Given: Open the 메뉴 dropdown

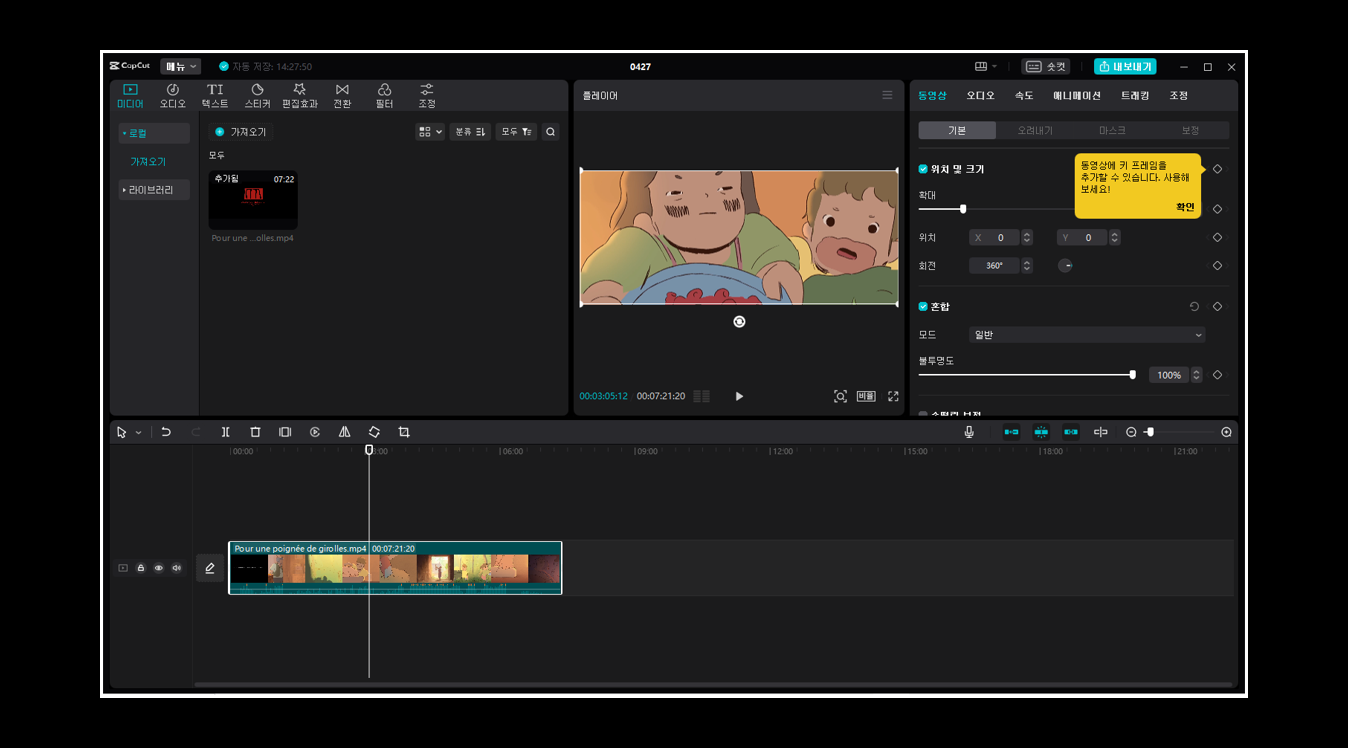Looking at the screenshot, I should [181, 66].
